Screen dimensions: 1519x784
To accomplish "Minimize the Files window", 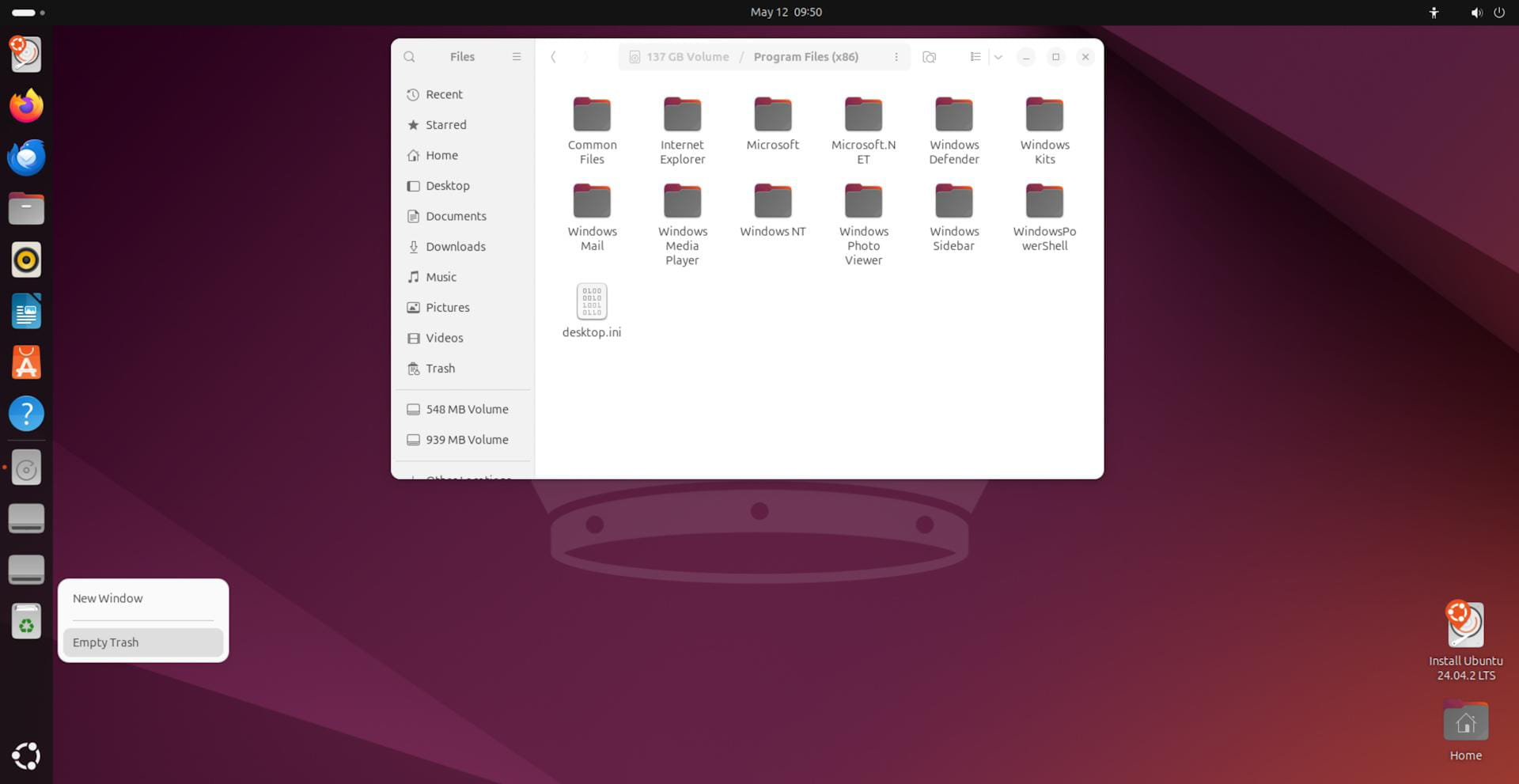I will pos(1025,57).
